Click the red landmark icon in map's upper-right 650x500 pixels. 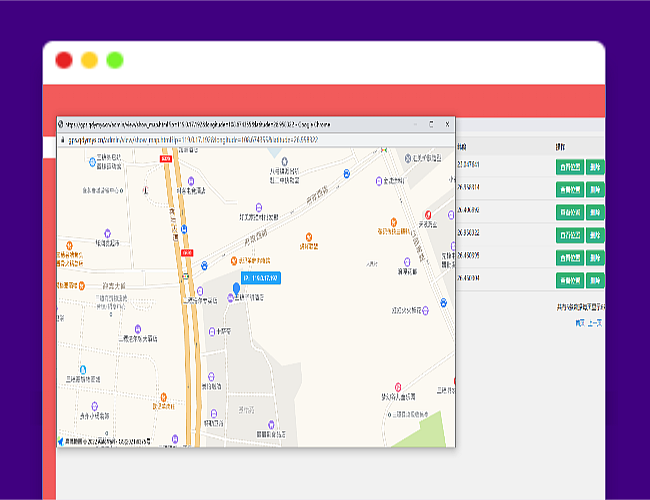[x=428, y=215]
